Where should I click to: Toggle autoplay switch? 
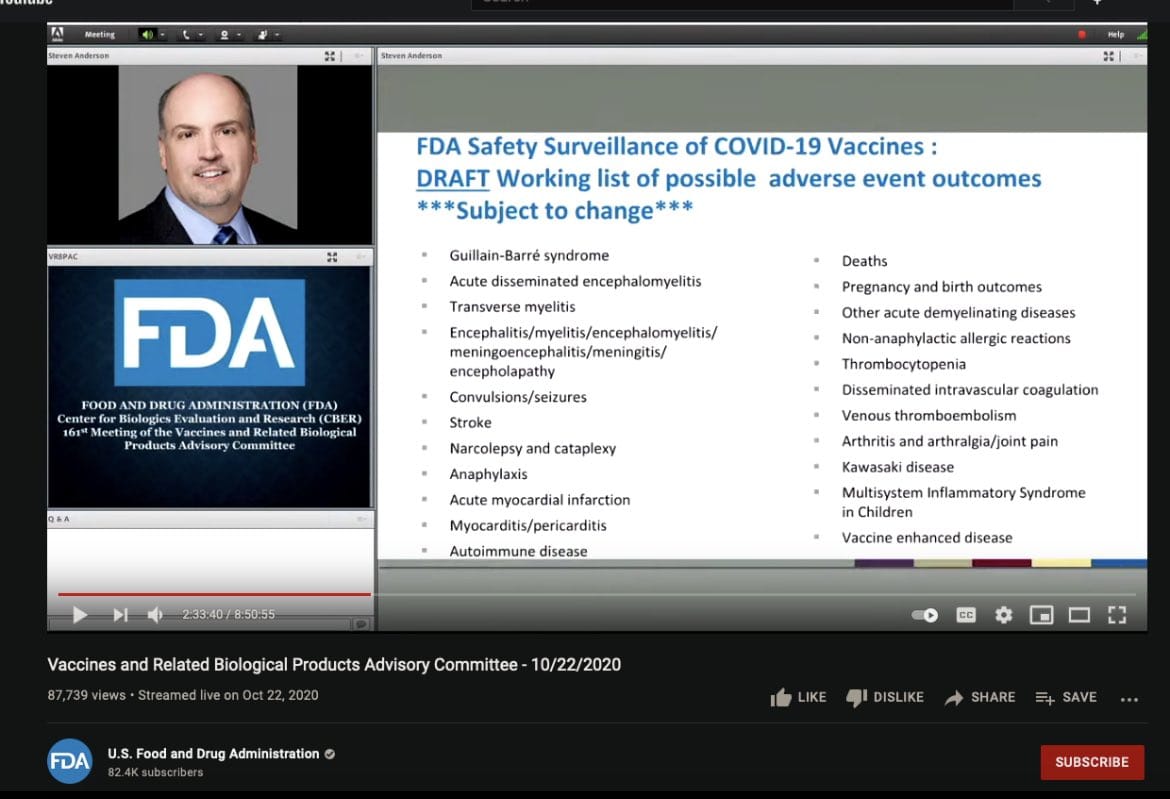click(925, 615)
